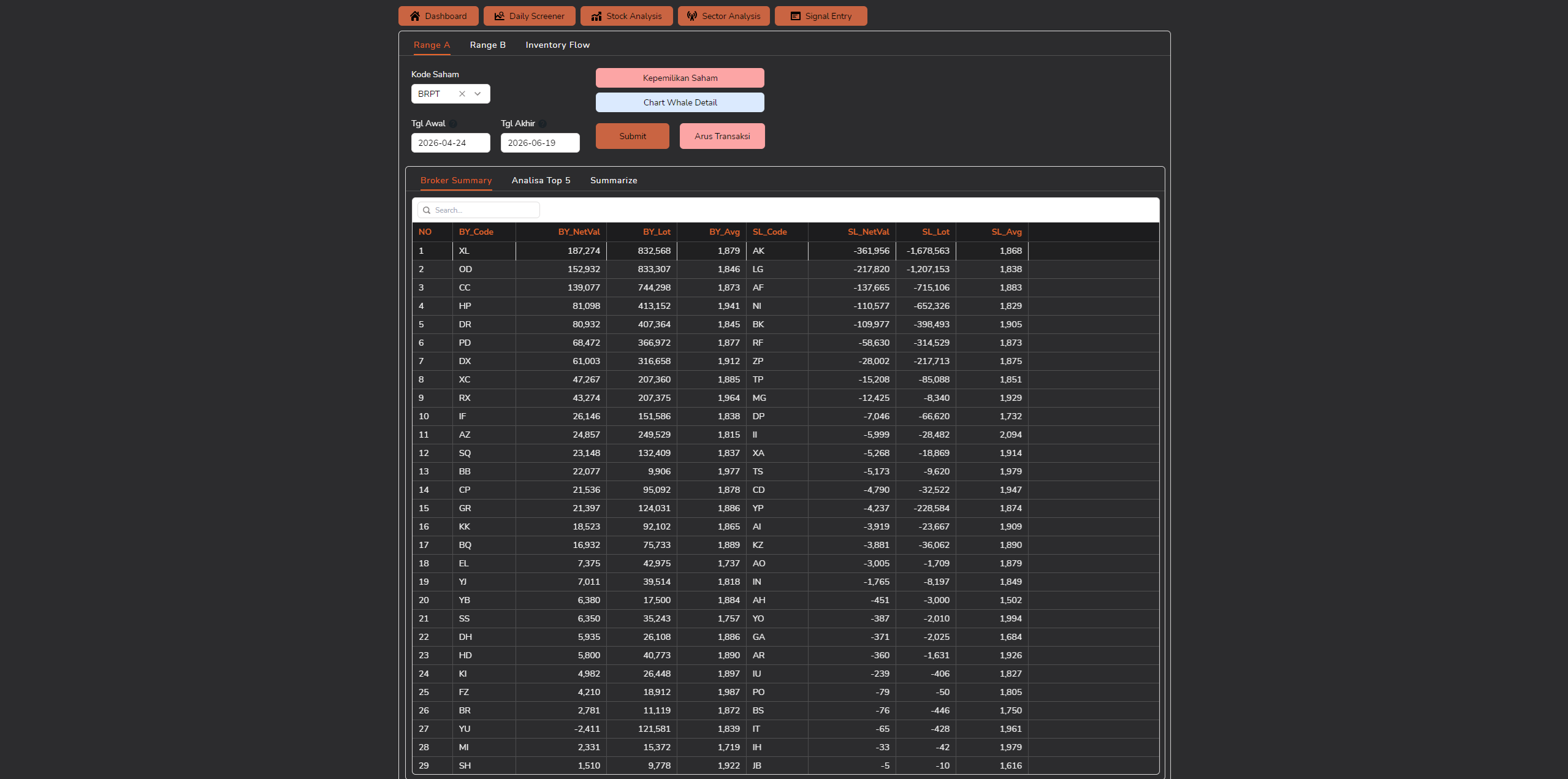Image resolution: width=1568 pixels, height=779 pixels.
Task: Click the Signal Entry list icon
Action: (x=795, y=16)
